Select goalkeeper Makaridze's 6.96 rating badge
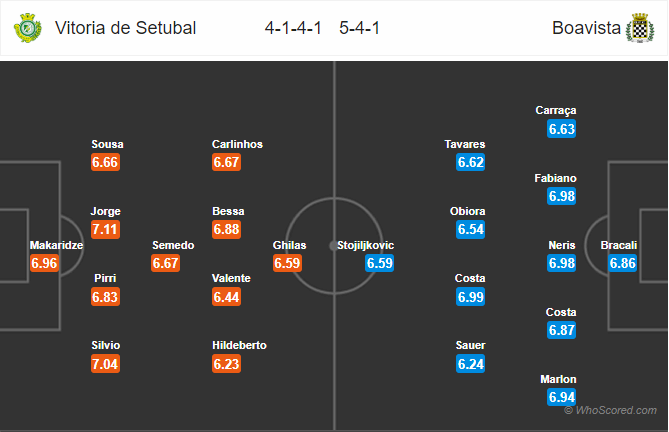This screenshot has width=669, height=432. click(x=44, y=263)
